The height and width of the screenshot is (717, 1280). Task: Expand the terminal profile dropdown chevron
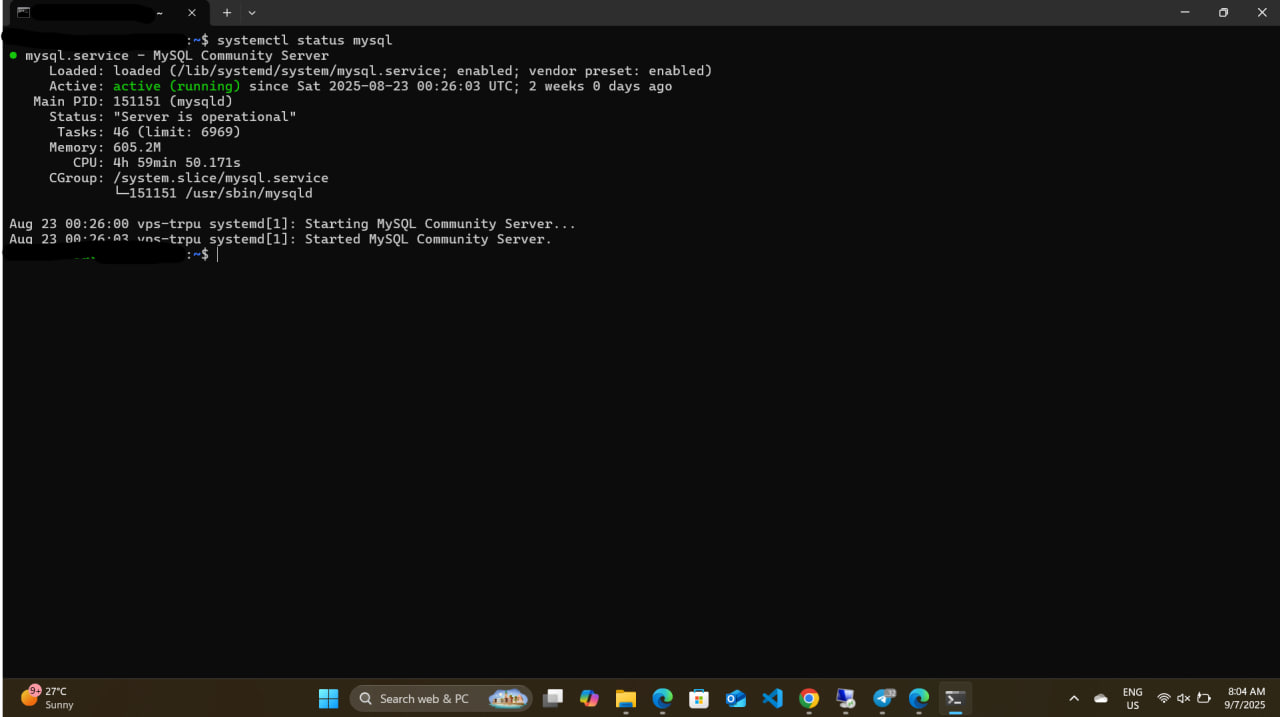tap(252, 13)
